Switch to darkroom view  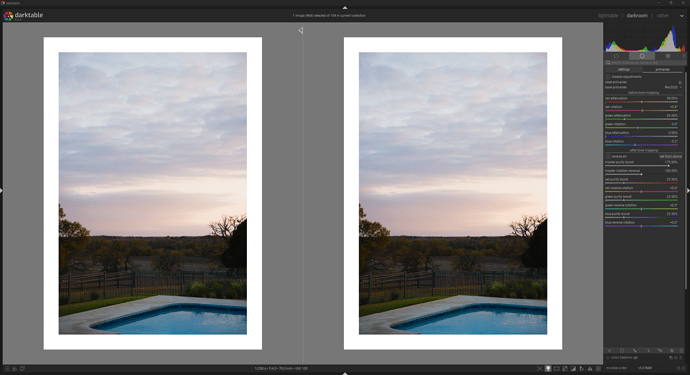click(637, 15)
